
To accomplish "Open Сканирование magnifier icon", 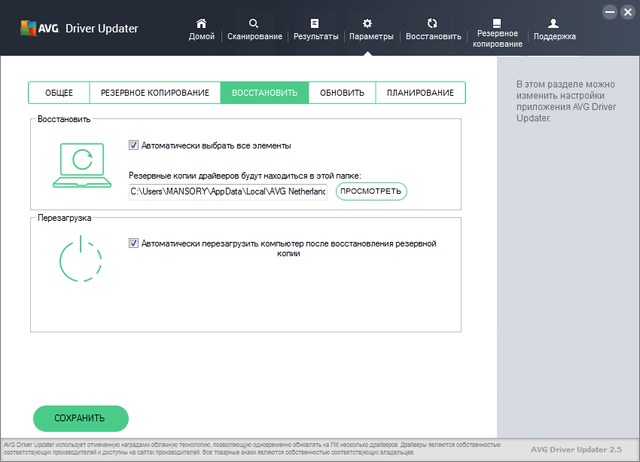I will tap(253, 23).
